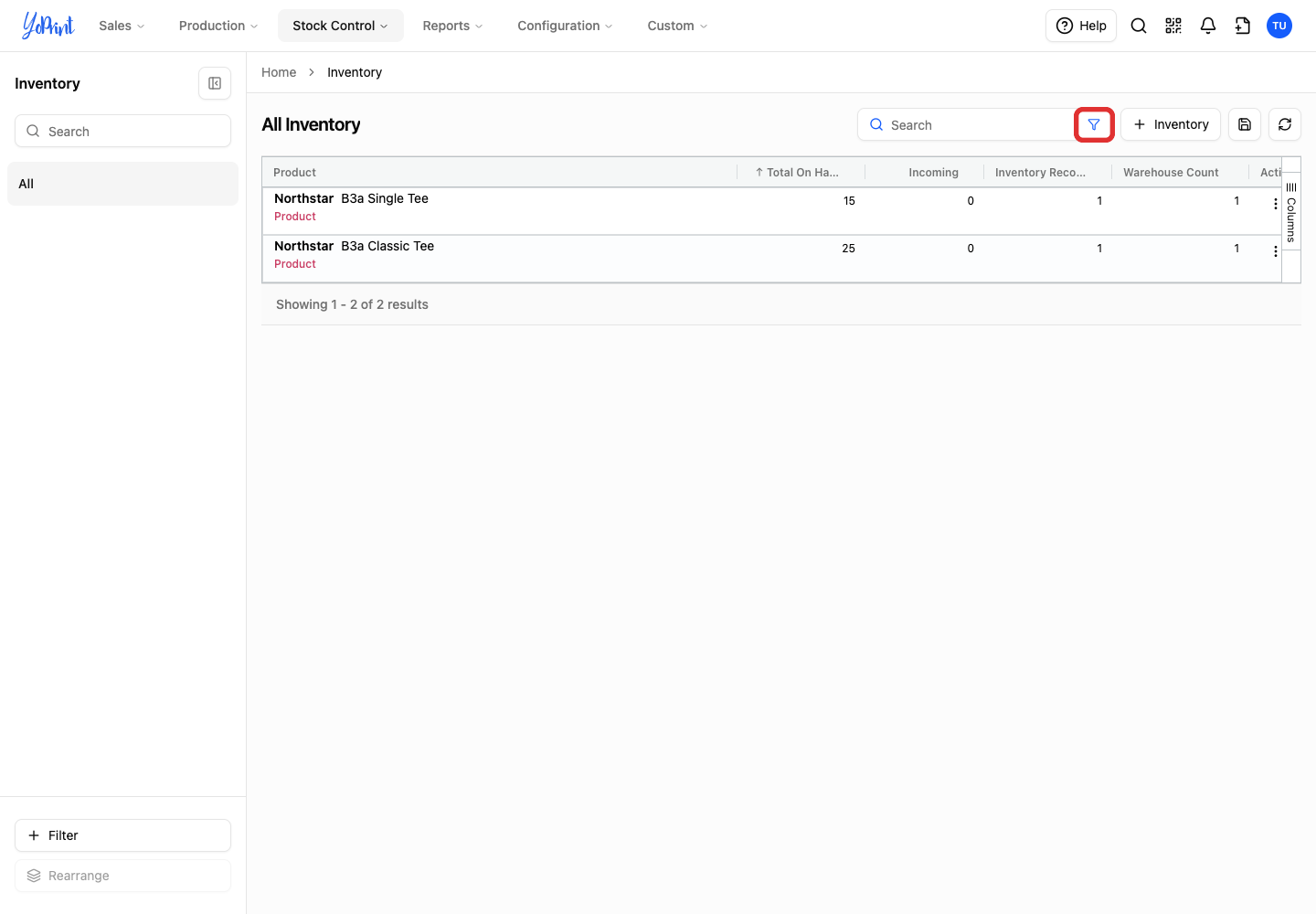
Task: Expand the Reports menu
Action: 452,26
